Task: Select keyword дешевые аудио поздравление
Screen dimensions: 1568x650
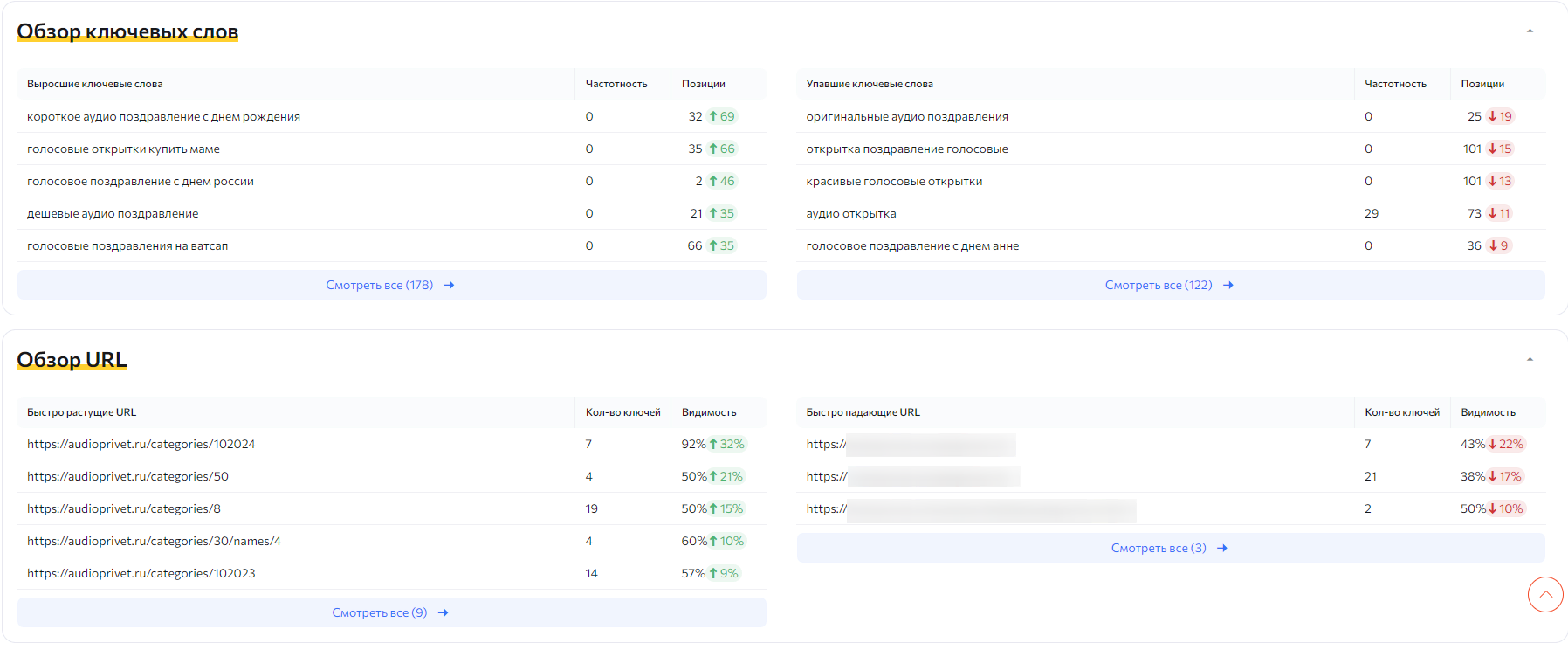Action: [x=113, y=213]
